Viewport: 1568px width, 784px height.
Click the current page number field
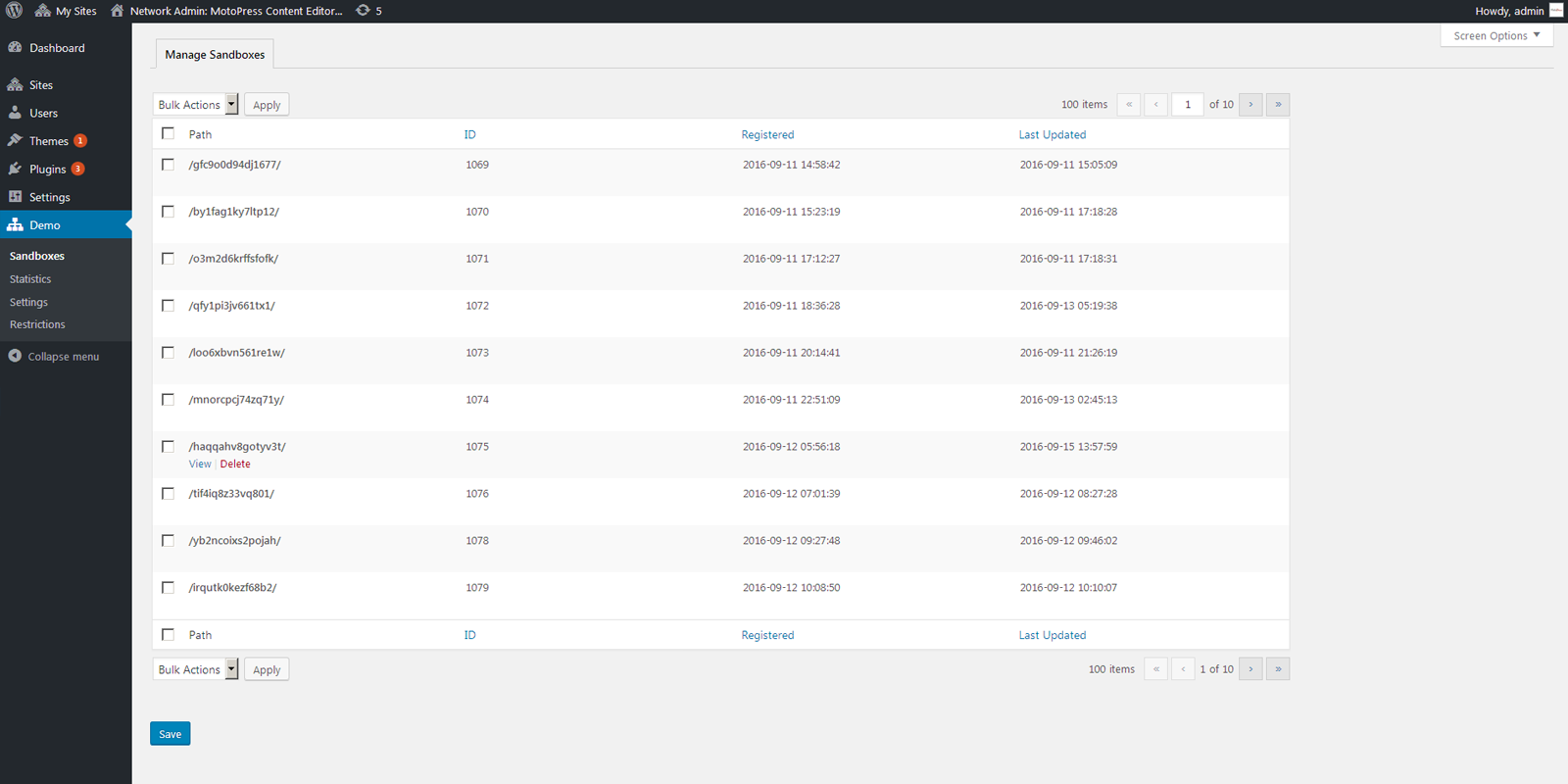coord(1188,105)
